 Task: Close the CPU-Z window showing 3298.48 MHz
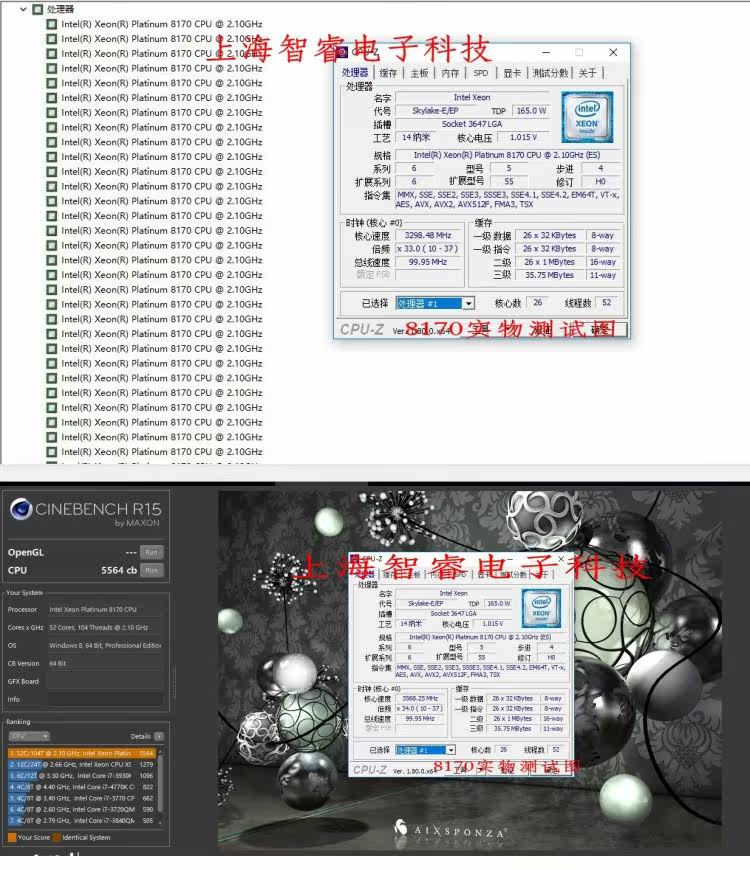click(613, 52)
